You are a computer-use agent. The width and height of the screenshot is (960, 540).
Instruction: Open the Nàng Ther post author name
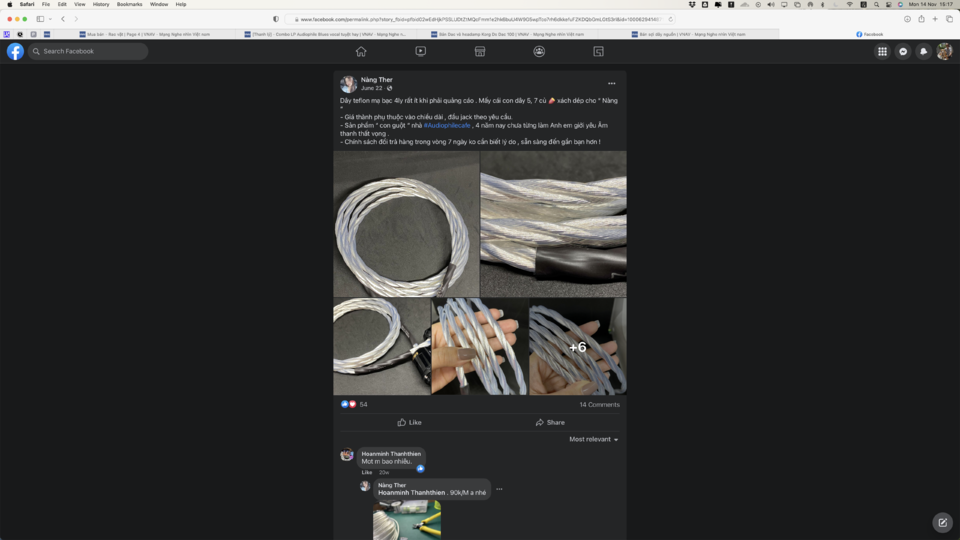377,80
